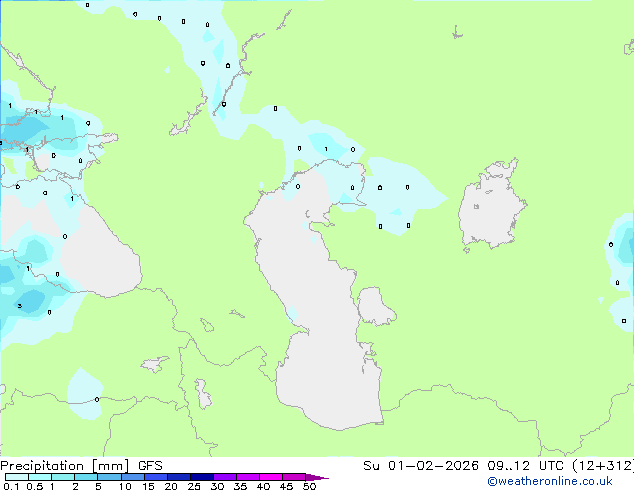Select the 10–15 mm legend swatch
The width and height of the screenshot is (634, 490).
click(133, 477)
